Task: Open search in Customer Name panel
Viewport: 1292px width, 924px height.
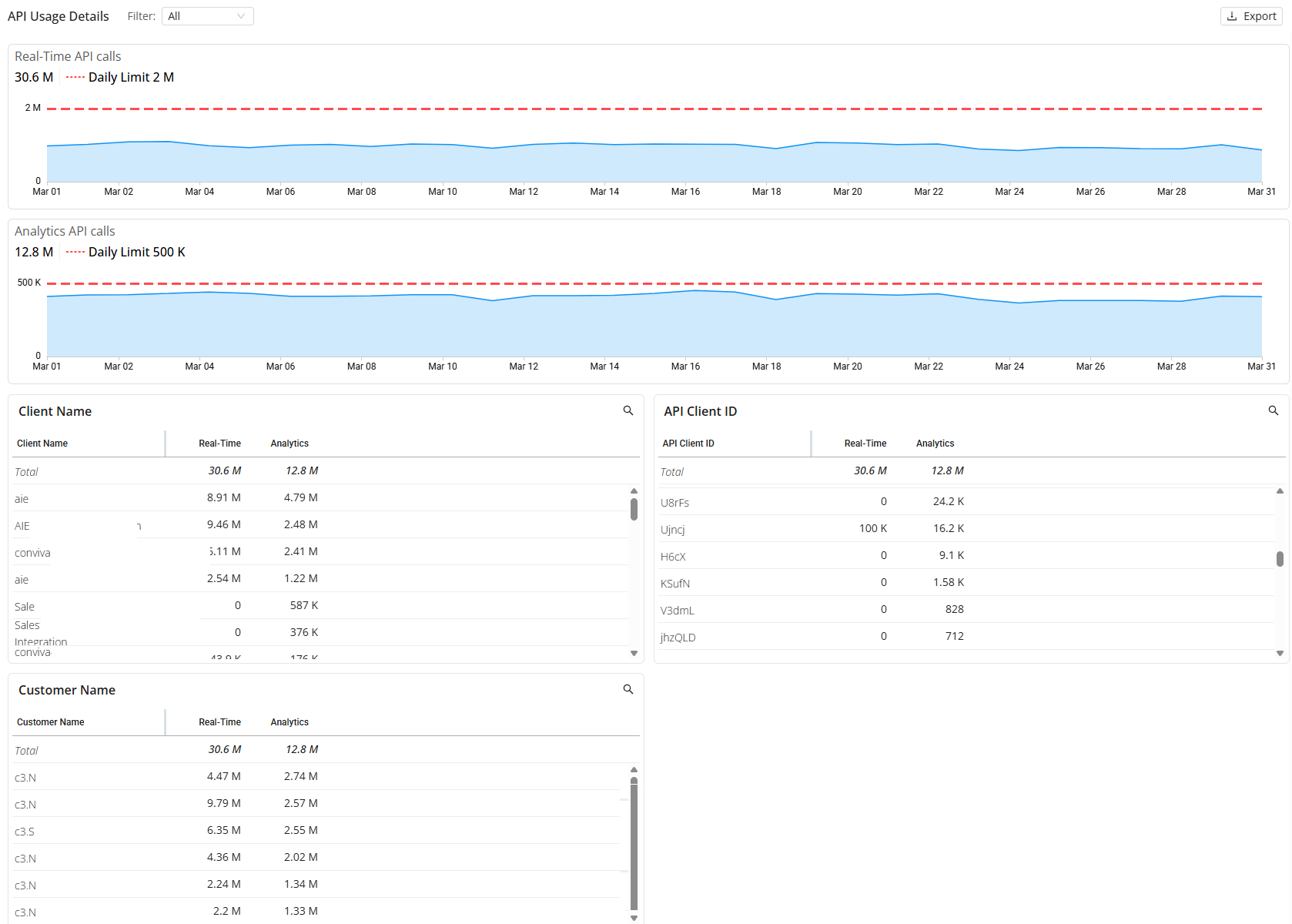Action: (x=628, y=690)
